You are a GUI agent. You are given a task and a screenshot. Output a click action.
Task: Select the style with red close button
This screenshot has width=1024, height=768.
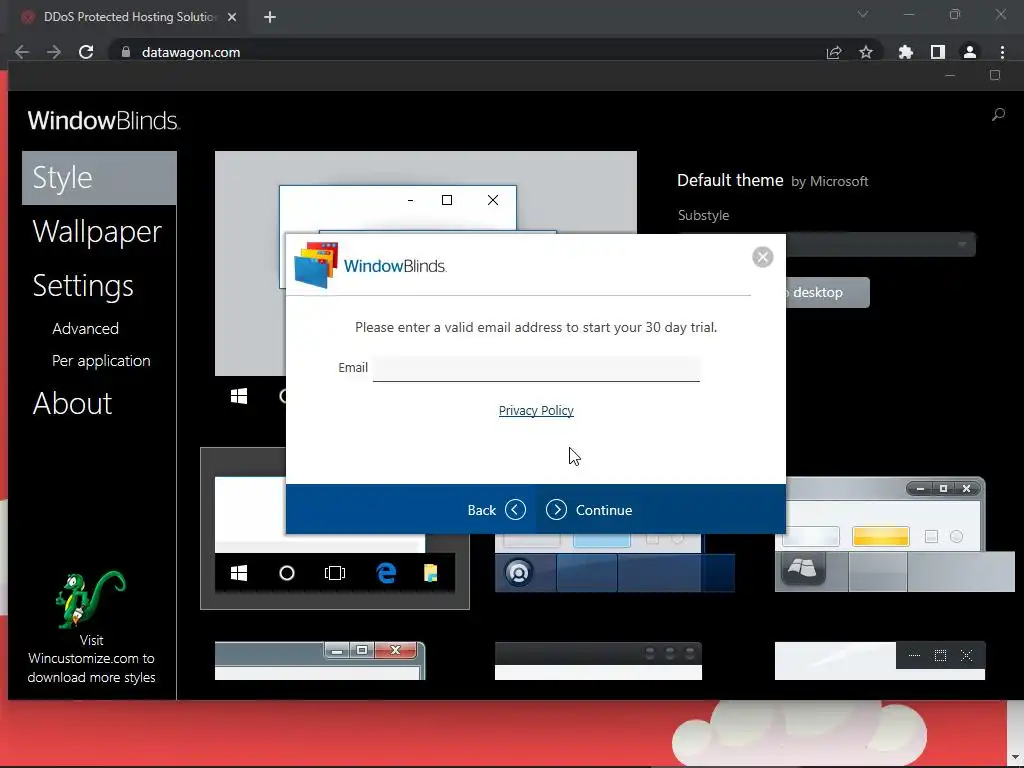320,660
